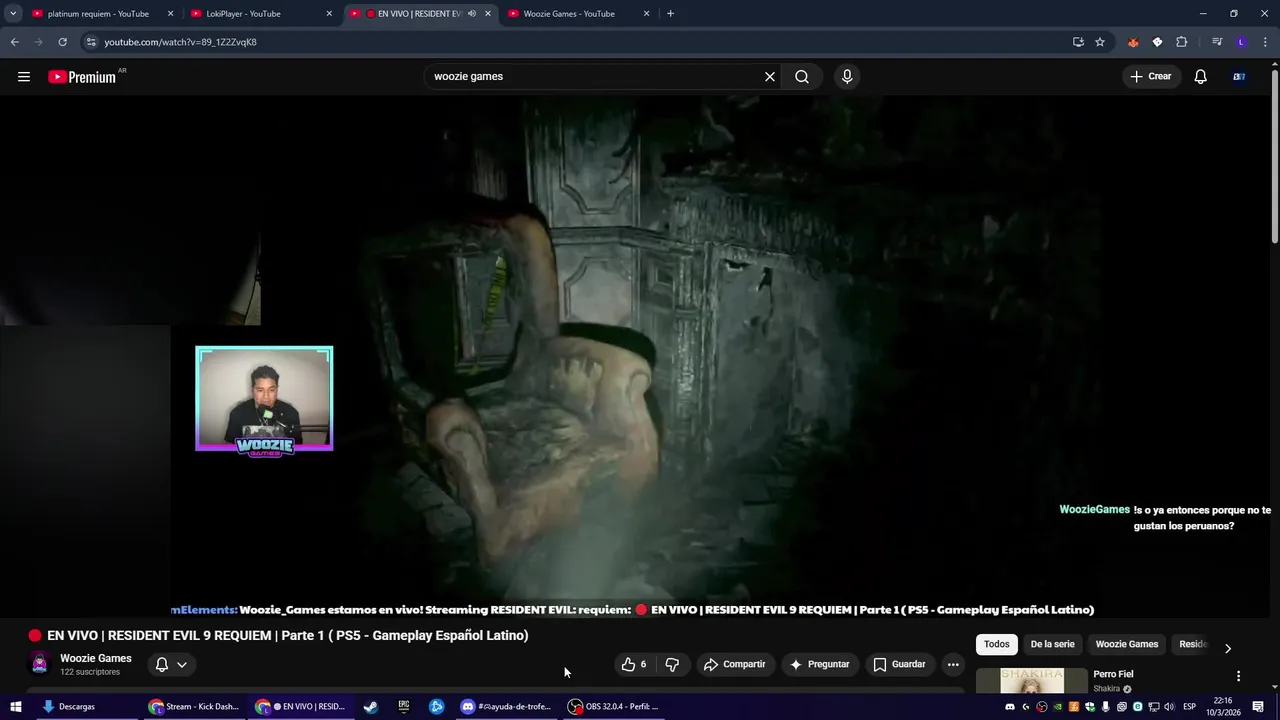Open Stream - Kick Dashboard taskbar window
Screen dimensions: 1280x720
coord(194,706)
